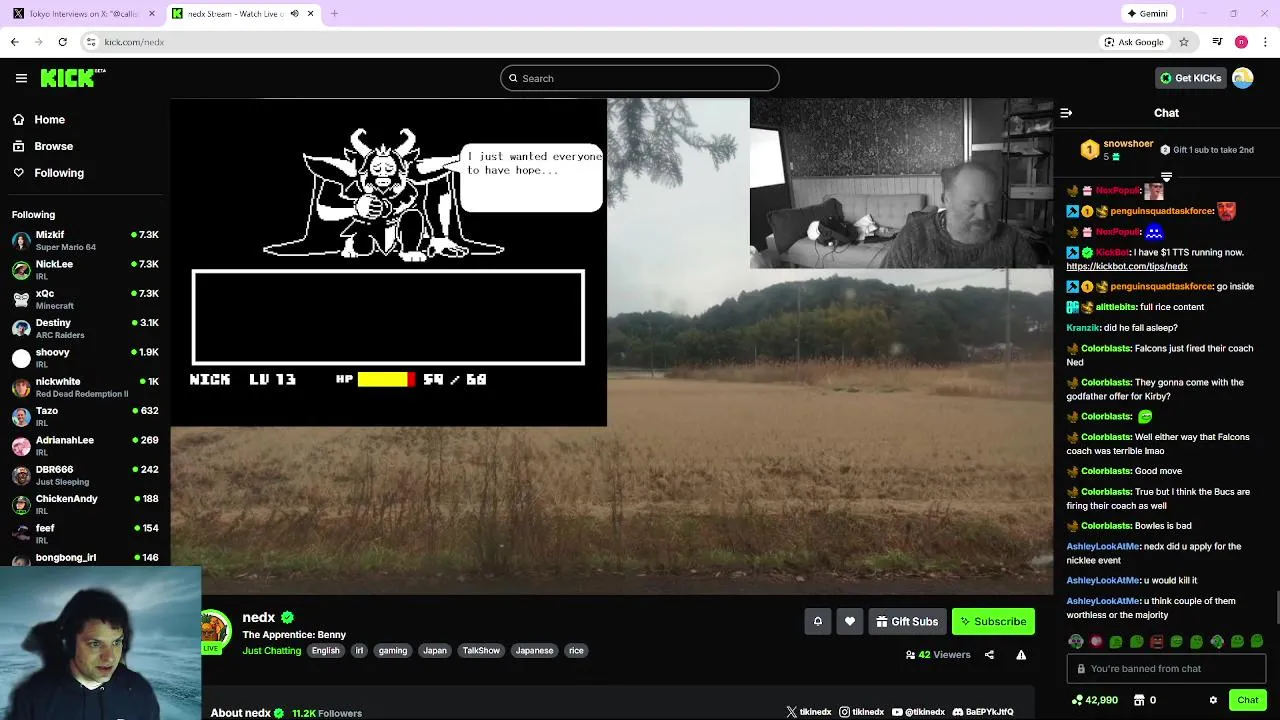Open nedx Instagram tikinedx link
Viewport: 1280px width, 720px height.
point(861,712)
